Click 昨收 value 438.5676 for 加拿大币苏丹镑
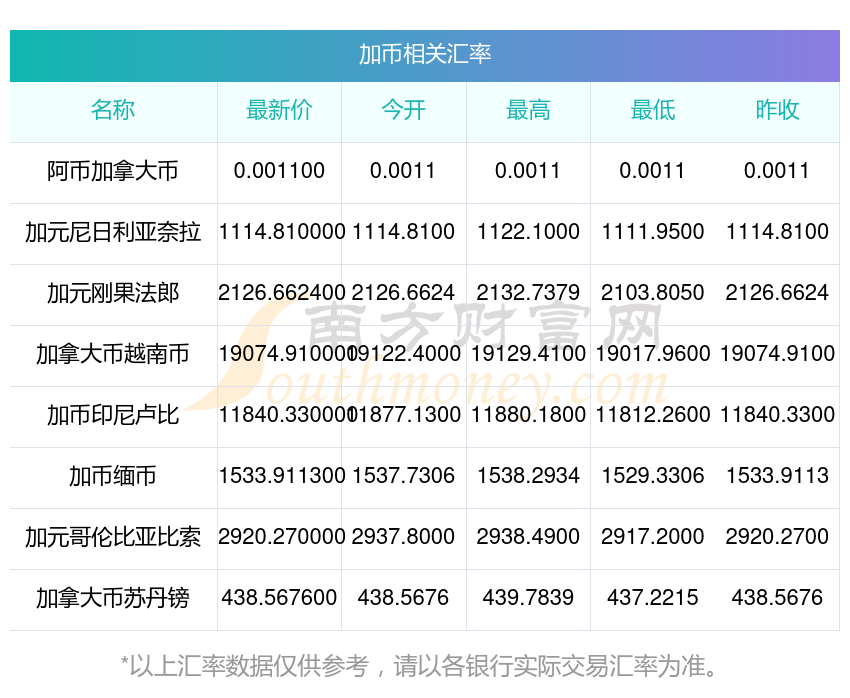 (777, 598)
